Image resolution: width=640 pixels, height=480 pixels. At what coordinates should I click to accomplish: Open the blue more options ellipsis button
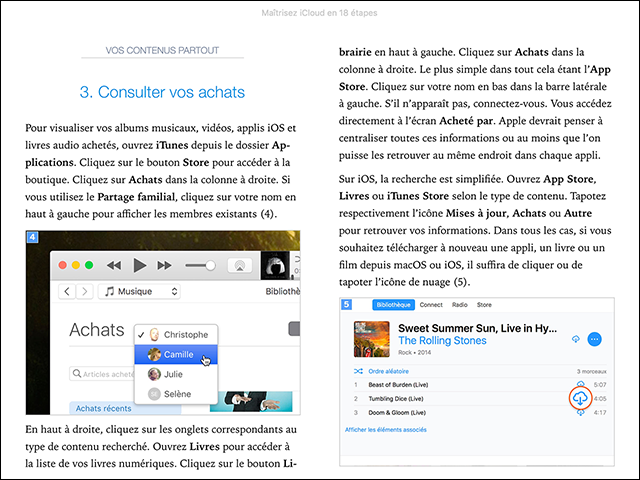(x=594, y=339)
